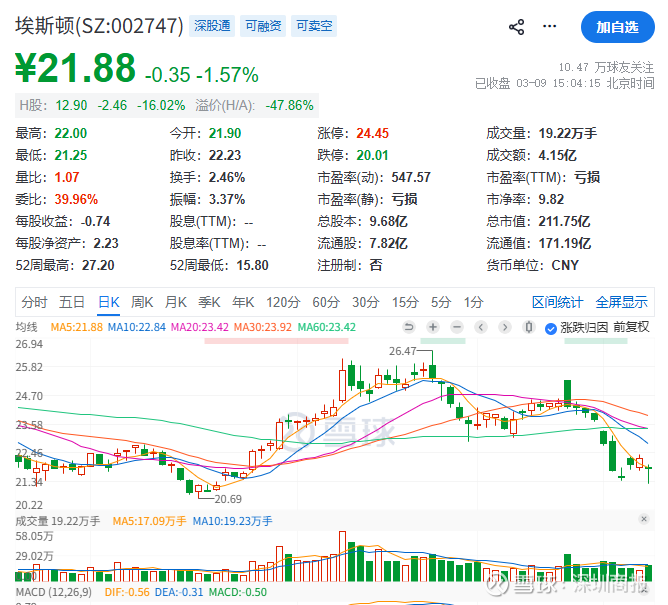Click the 市盈率(动) 547.57 value
This screenshot has width=668, height=605.
[x=411, y=177]
